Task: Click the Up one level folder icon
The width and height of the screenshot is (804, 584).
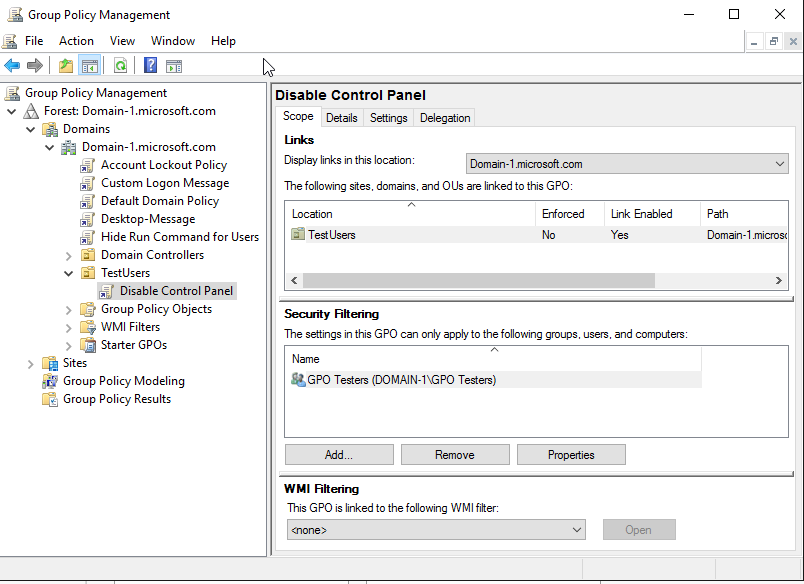Action: pyautogui.click(x=66, y=66)
